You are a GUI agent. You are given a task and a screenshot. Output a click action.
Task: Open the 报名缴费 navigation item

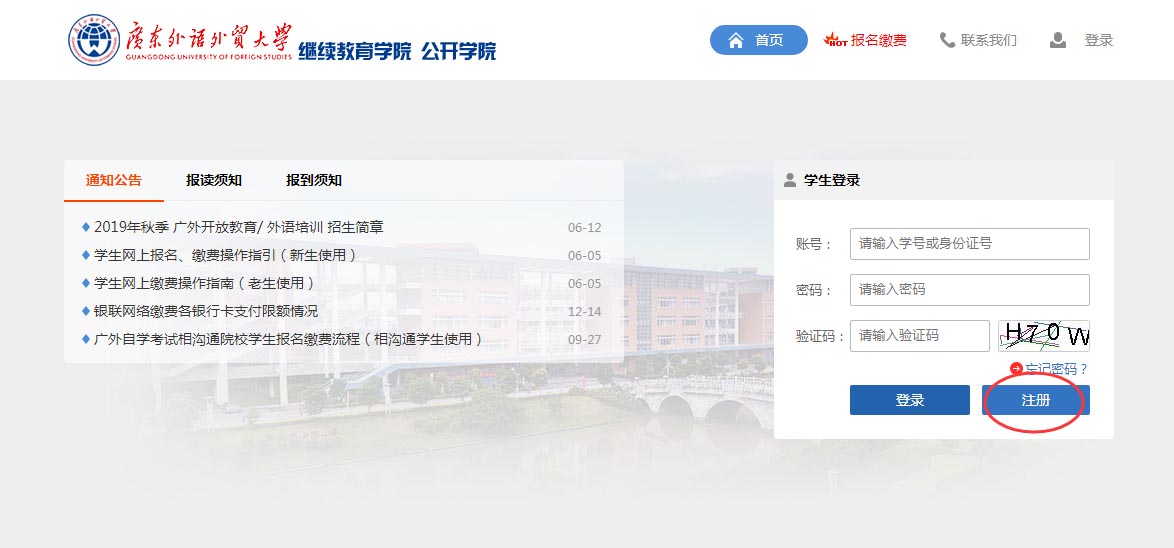[878, 41]
